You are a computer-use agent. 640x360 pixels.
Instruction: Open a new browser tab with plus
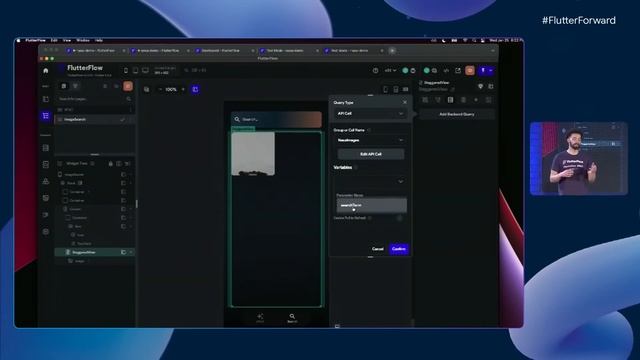pyautogui.click(x=392, y=51)
